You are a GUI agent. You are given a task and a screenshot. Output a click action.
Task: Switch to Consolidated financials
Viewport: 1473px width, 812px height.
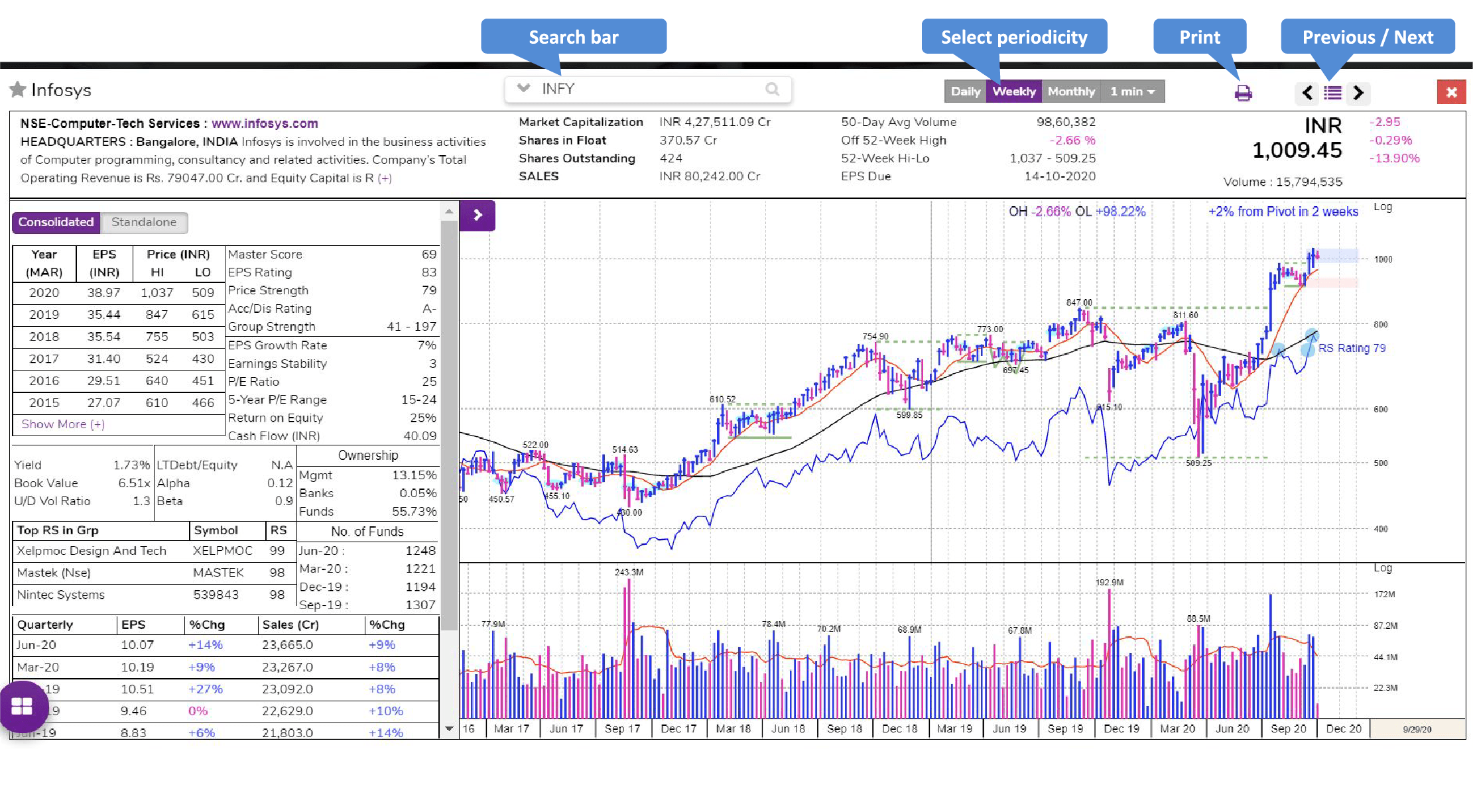click(x=56, y=222)
